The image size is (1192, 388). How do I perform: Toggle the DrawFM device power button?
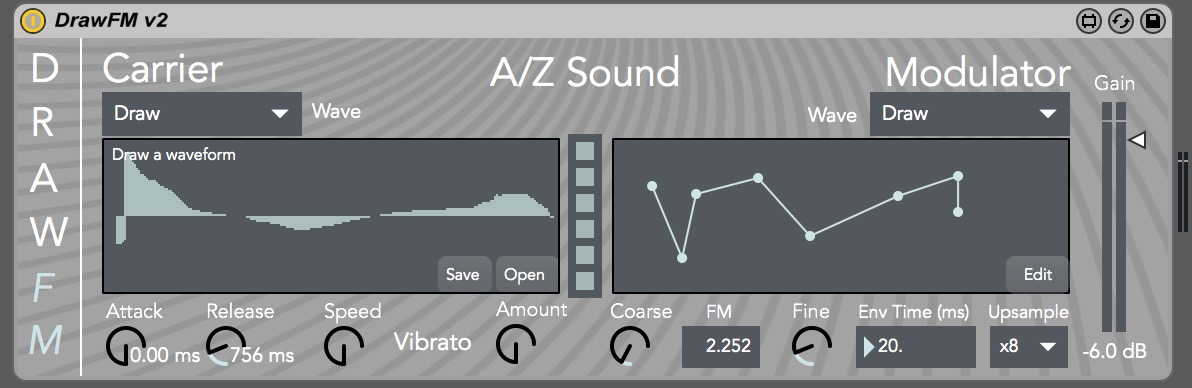pos(33,21)
